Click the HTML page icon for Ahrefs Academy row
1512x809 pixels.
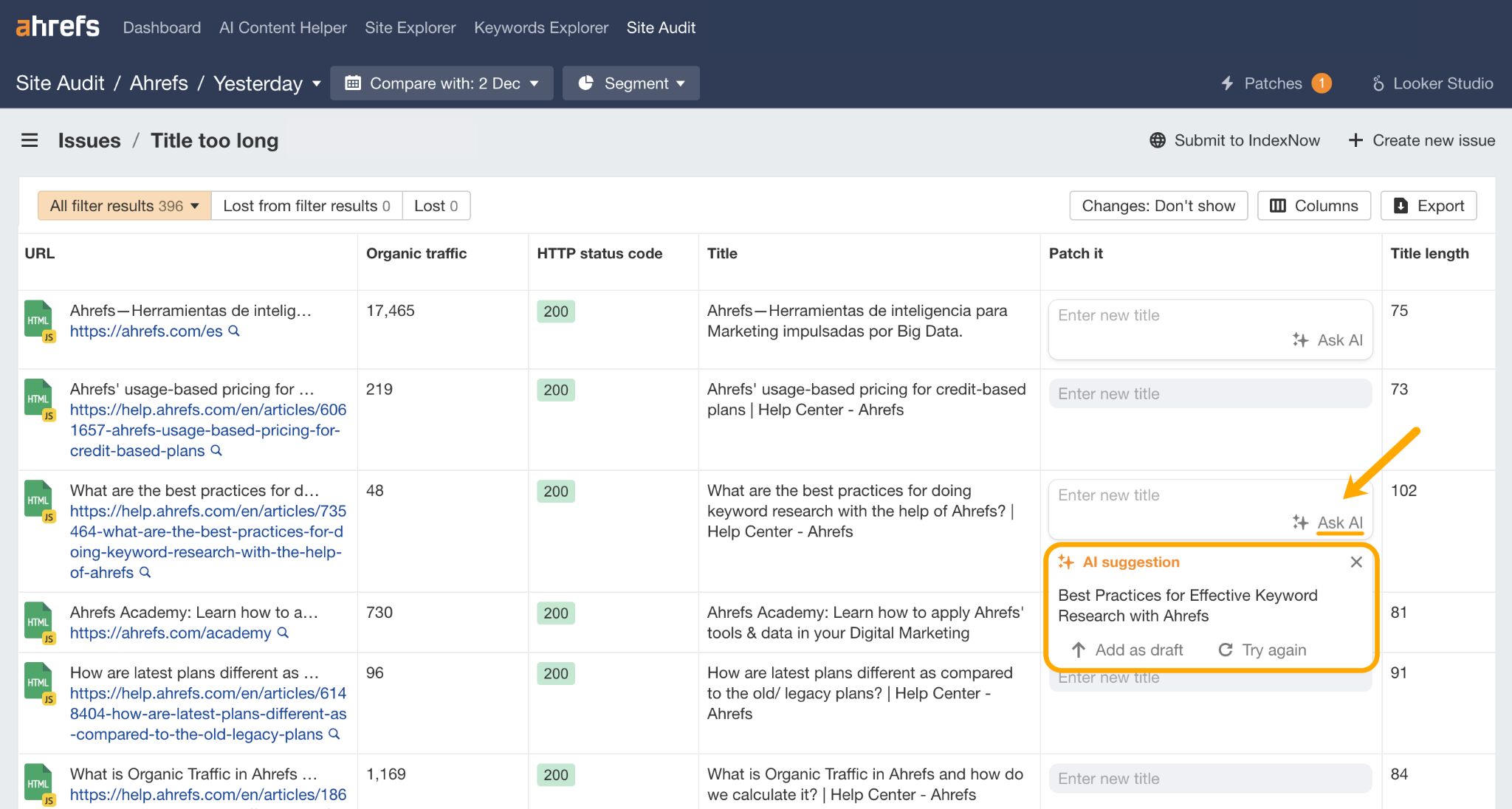point(41,621)
